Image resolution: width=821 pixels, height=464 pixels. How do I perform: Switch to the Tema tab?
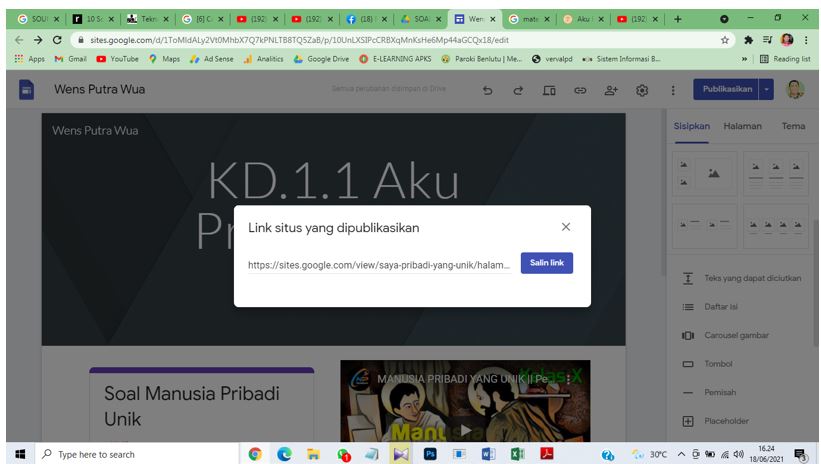click(793, 126)
